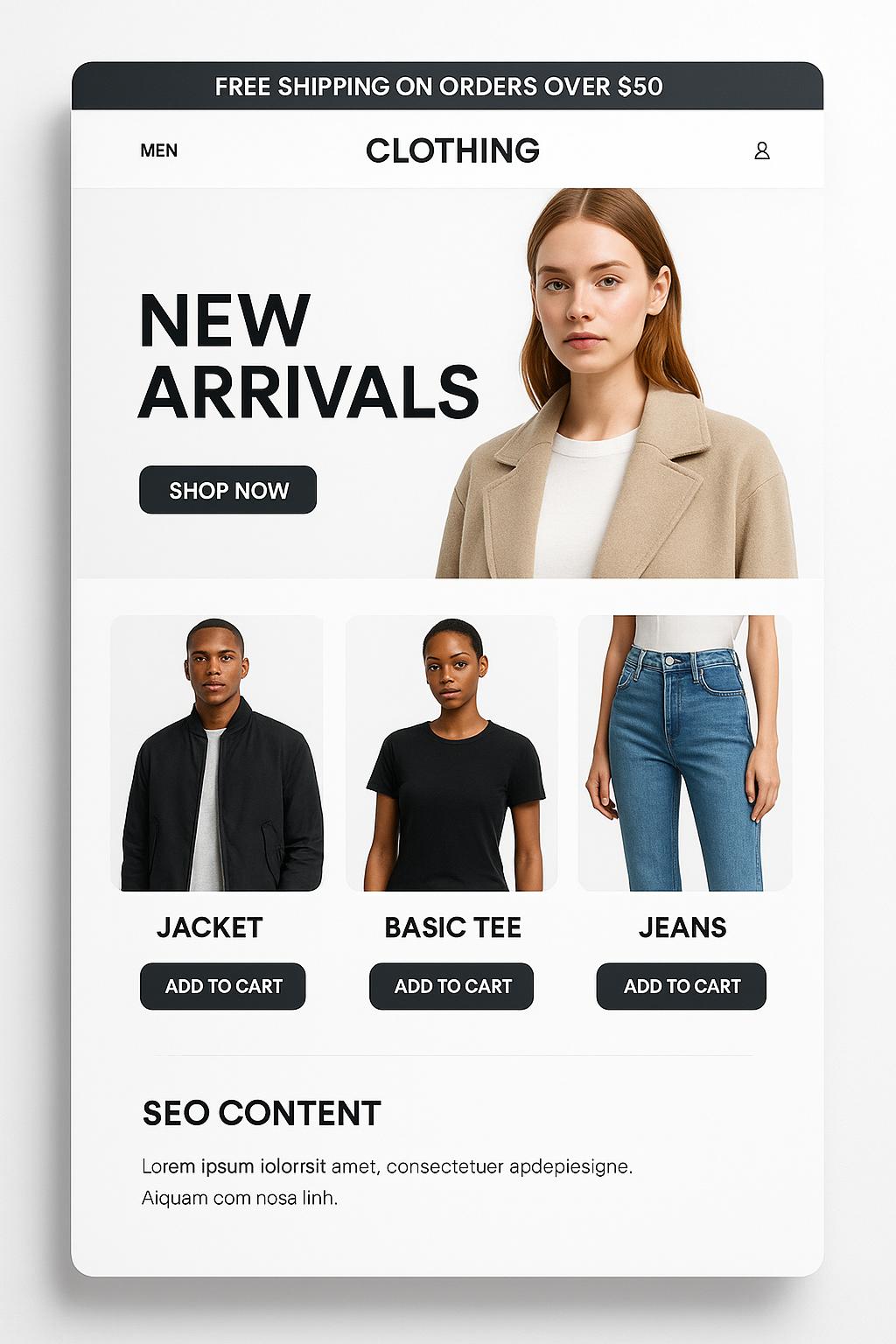
Task: Open the black basic tee product image
Action: click(451, 753)
